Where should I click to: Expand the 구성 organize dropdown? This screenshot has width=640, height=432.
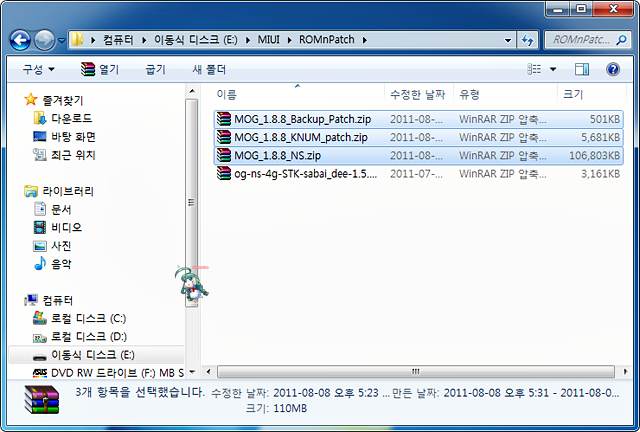[38, 69]
